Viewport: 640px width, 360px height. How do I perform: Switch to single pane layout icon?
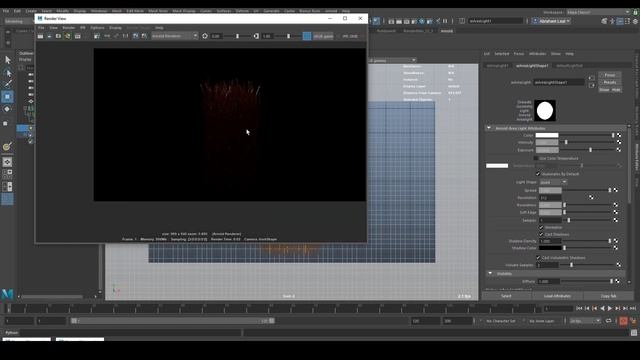(7, 162)
